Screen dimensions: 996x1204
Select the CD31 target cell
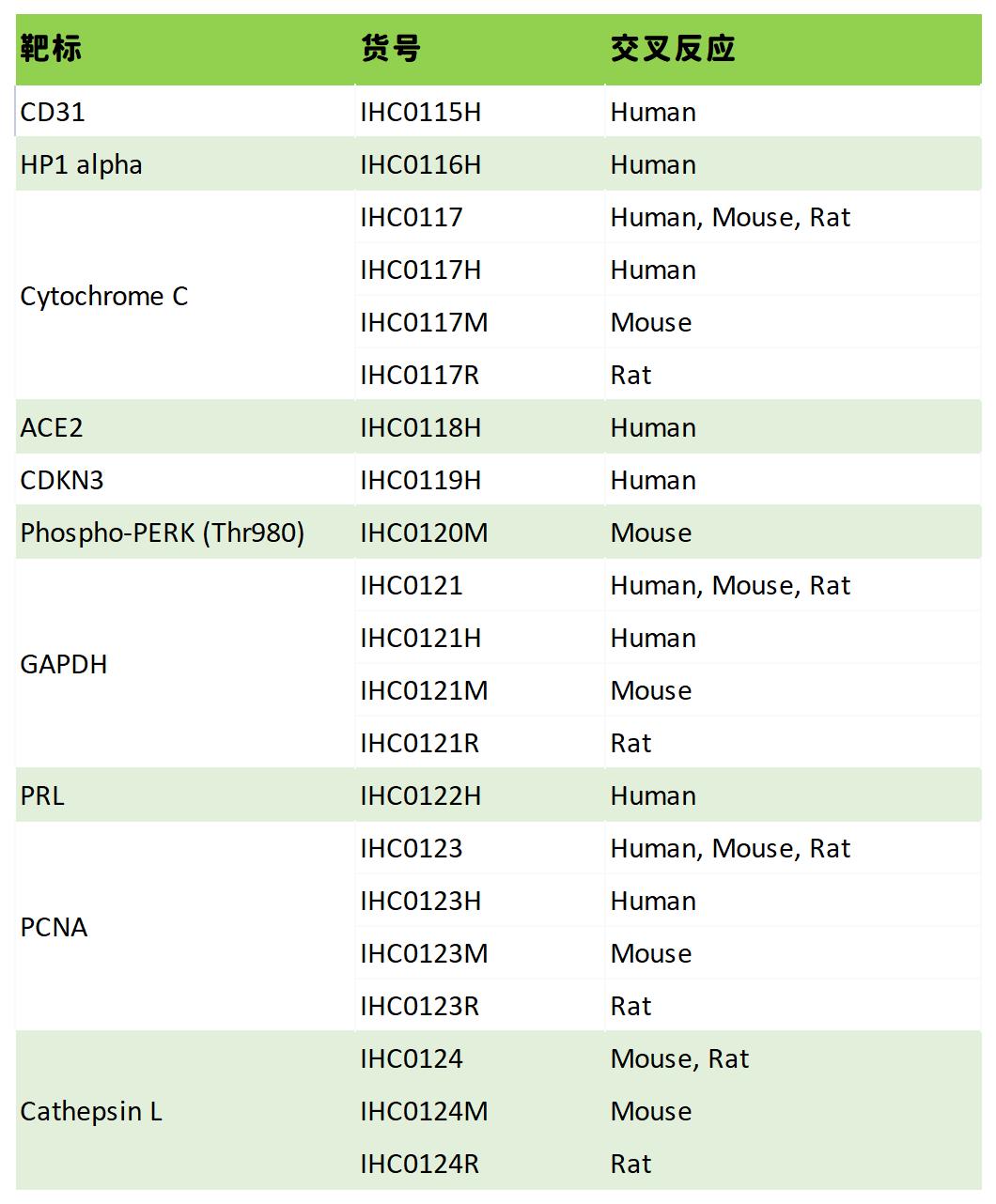(x=54, y=113)
